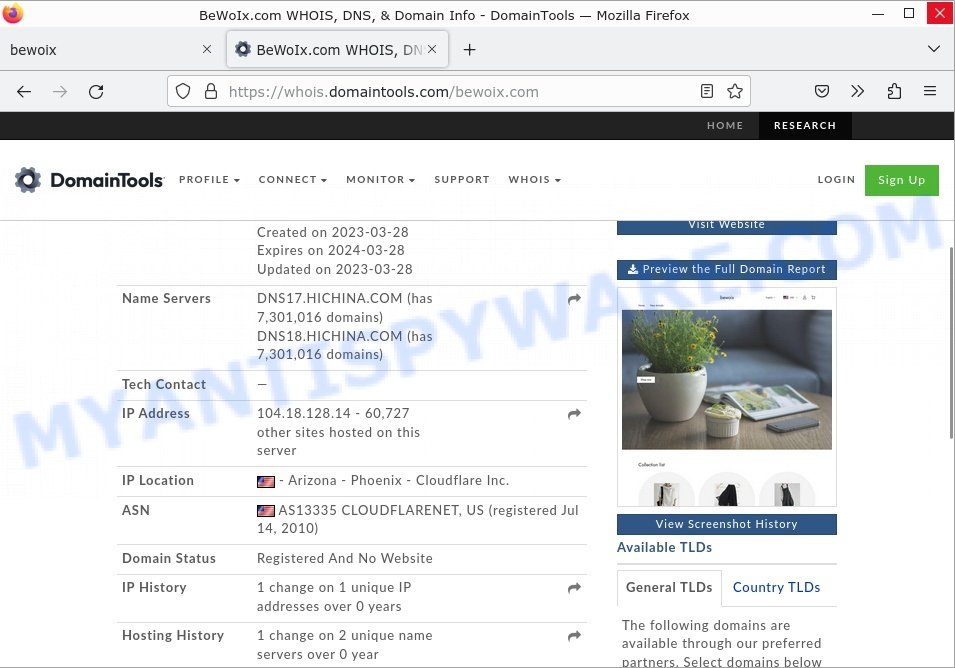Image resolution: width=955 pixels, height=668 pixels.
Task: Click View Screenshot History button
Action: (x=727, y=524)
